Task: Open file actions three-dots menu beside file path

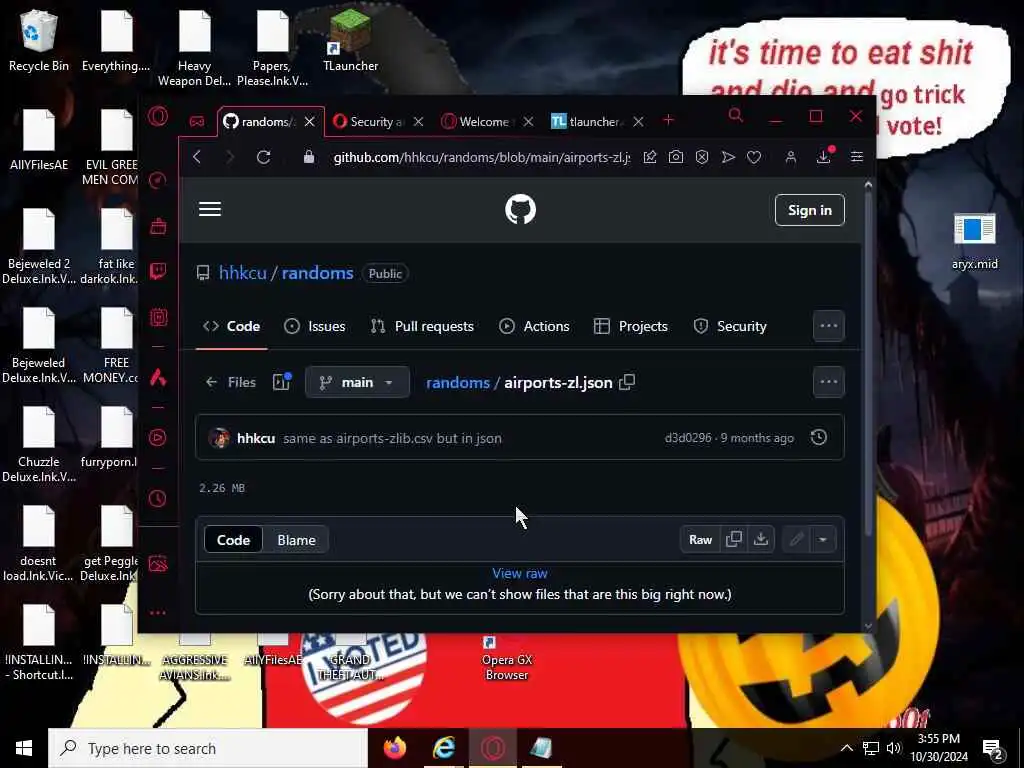Action: (x=829, y=382)
